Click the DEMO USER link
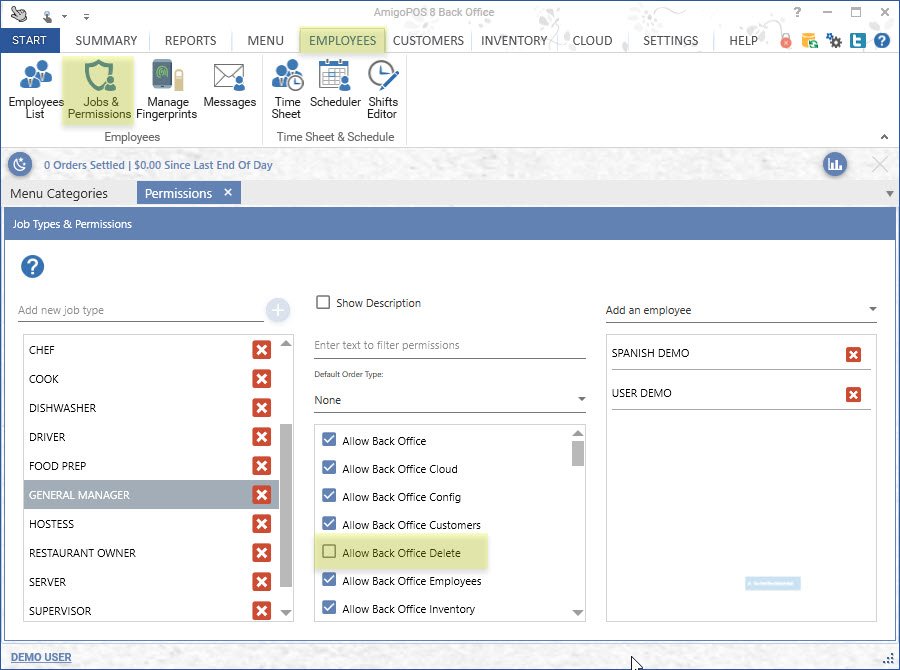This screenshot has height=670, width=900. pos(41,657)
